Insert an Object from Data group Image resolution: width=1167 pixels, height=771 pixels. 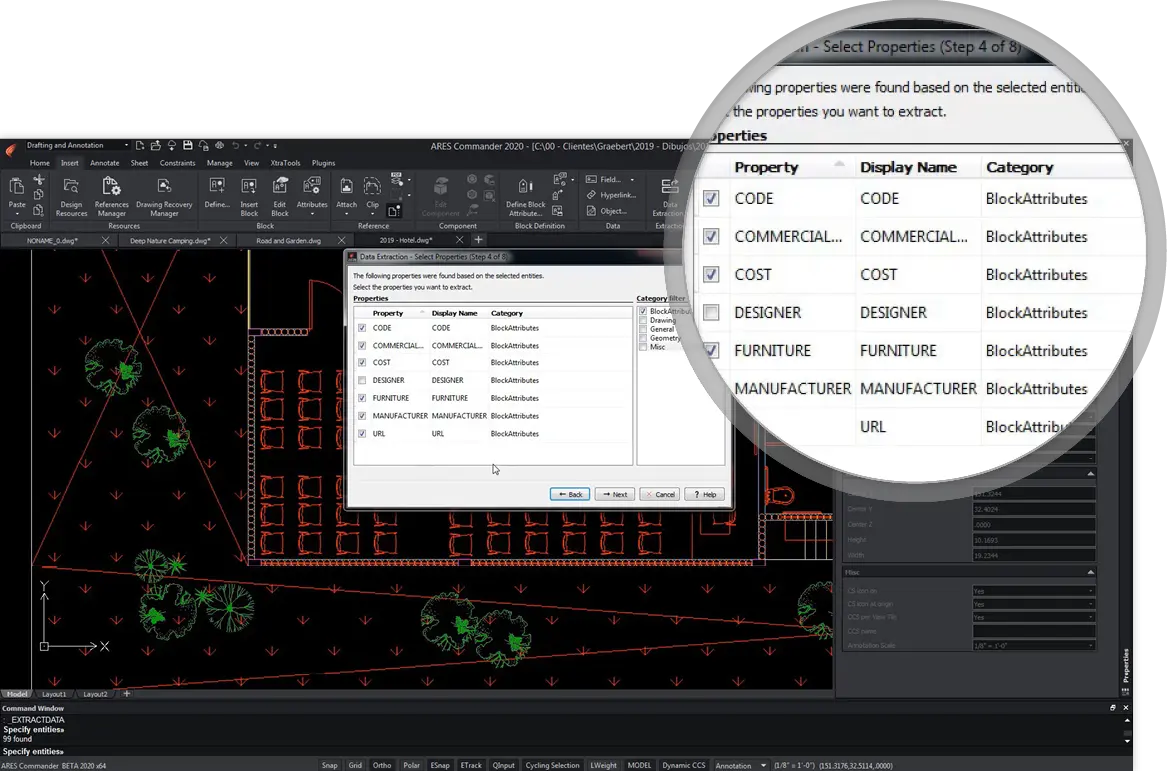(607, 211)
